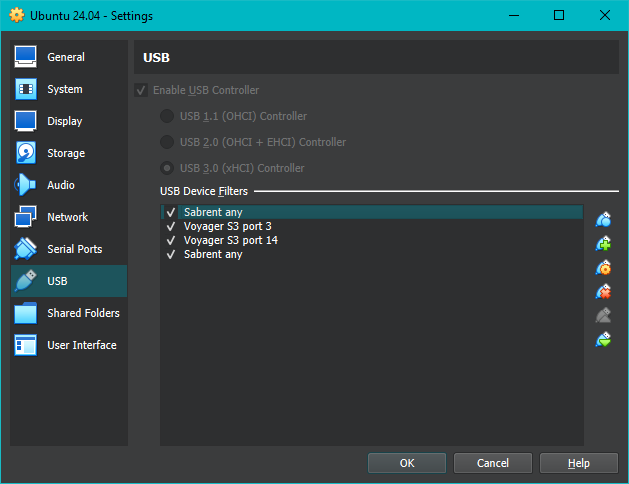Open the General settings page

(66, 57)
